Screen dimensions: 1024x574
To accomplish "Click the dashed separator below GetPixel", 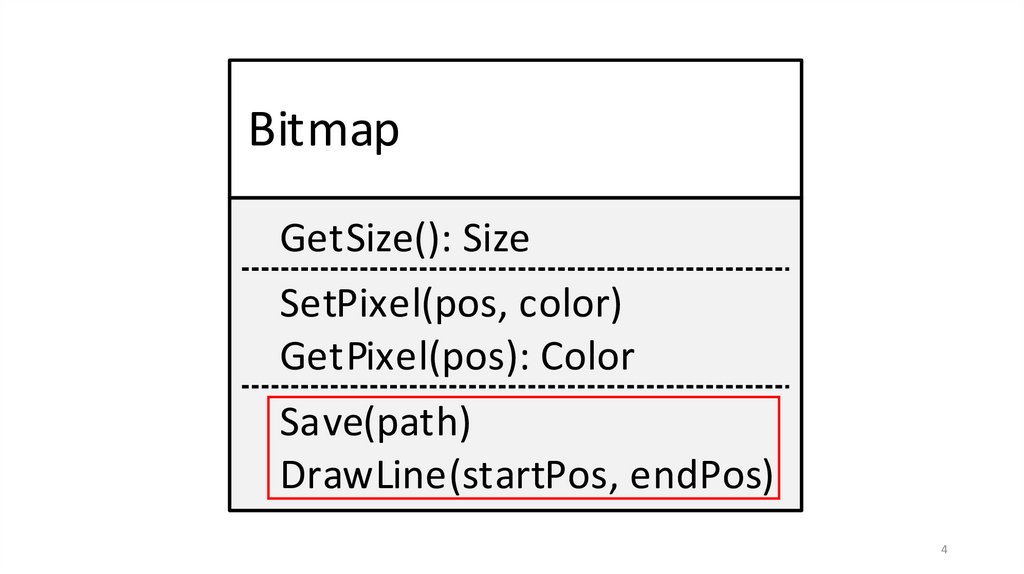I will [515, 385].
